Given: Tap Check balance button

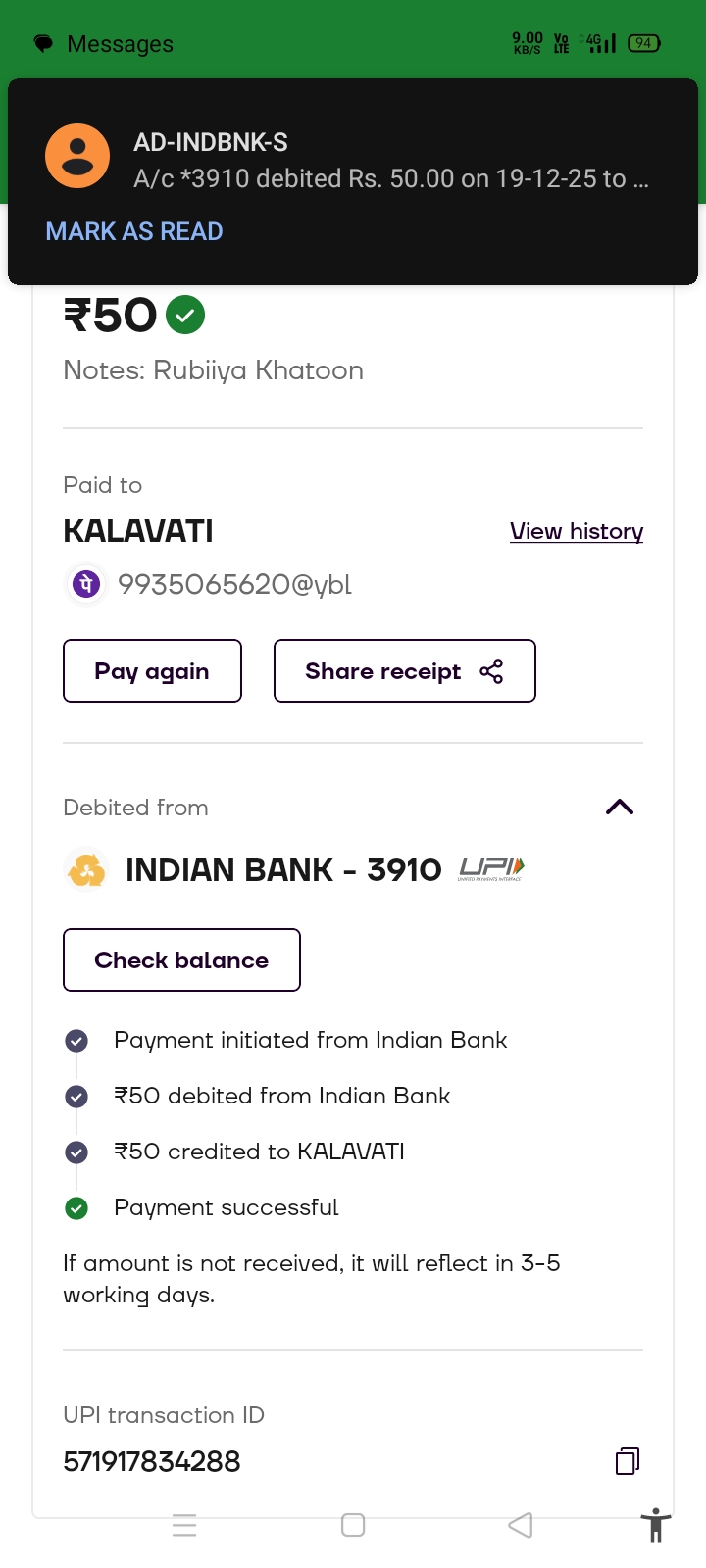Looking at the screenshot, I should 181,960.
